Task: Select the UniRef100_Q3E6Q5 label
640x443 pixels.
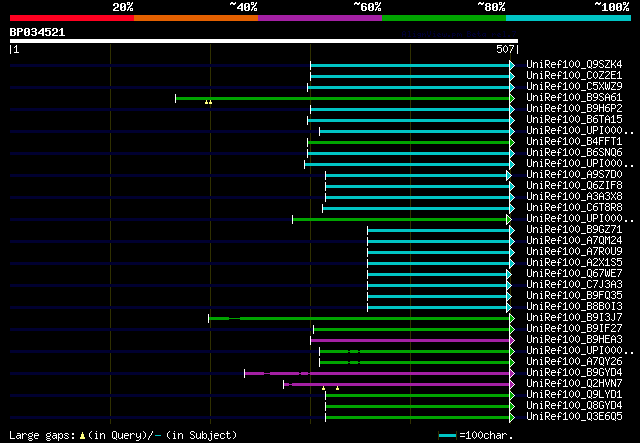Action: pos(574,417)
